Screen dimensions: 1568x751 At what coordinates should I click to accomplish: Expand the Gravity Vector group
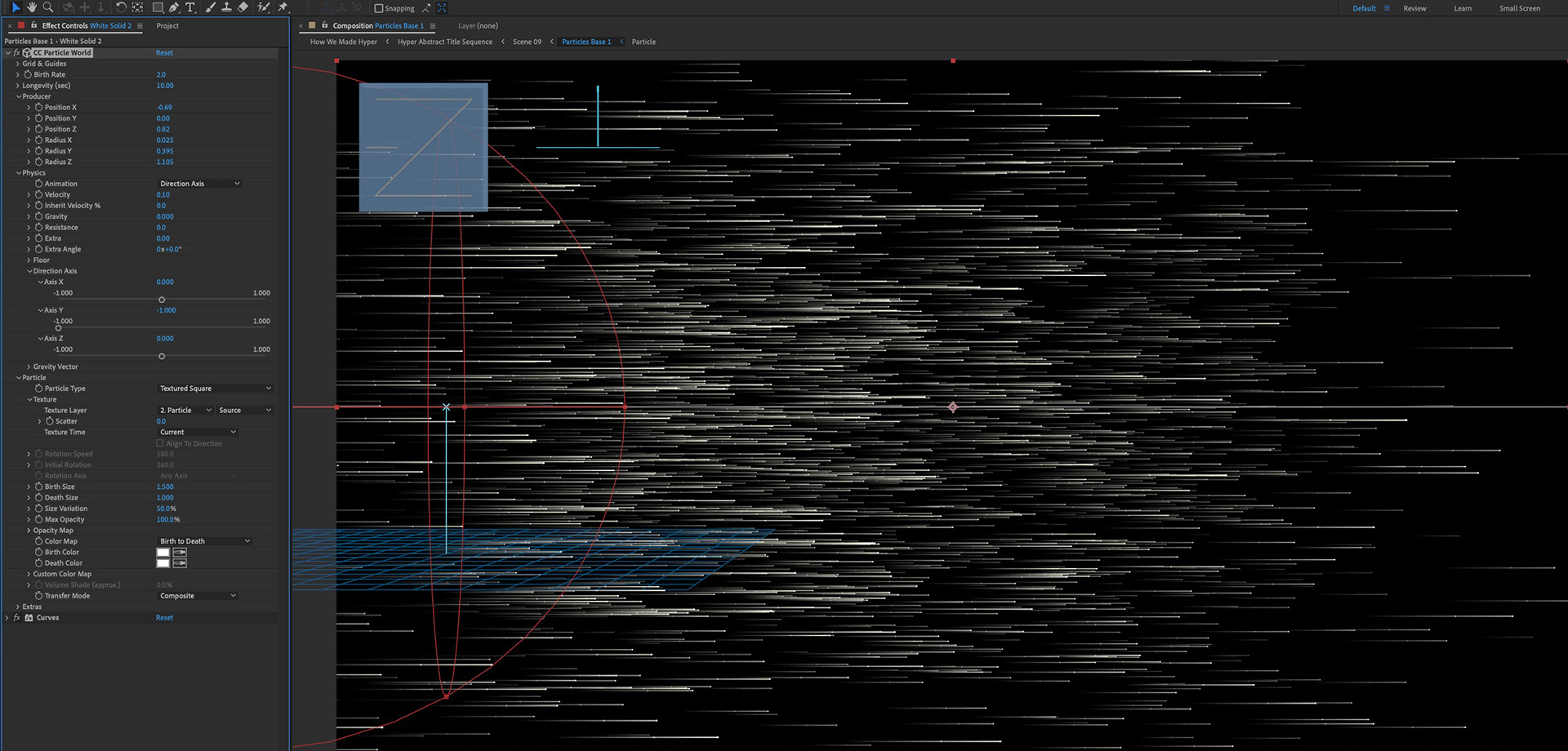point(29,367)
